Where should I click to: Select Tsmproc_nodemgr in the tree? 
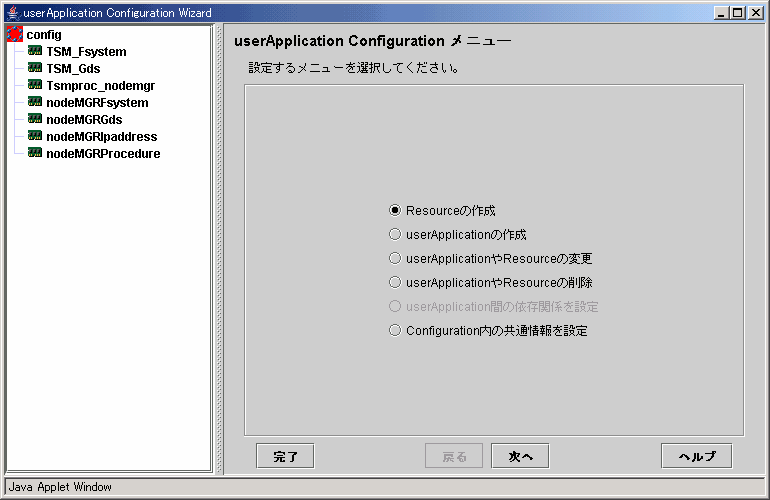(x=101, y=86)
